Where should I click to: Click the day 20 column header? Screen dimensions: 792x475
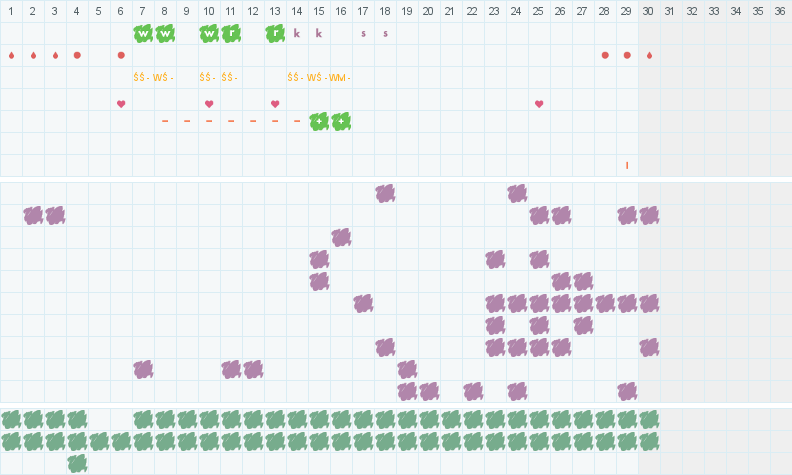click(429, 11)
